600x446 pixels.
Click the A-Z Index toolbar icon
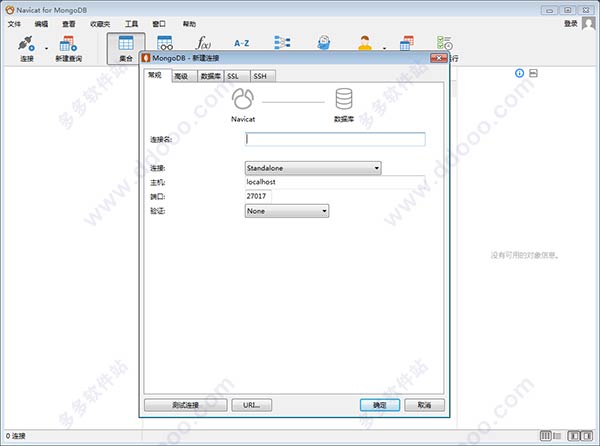pos(242,43)
